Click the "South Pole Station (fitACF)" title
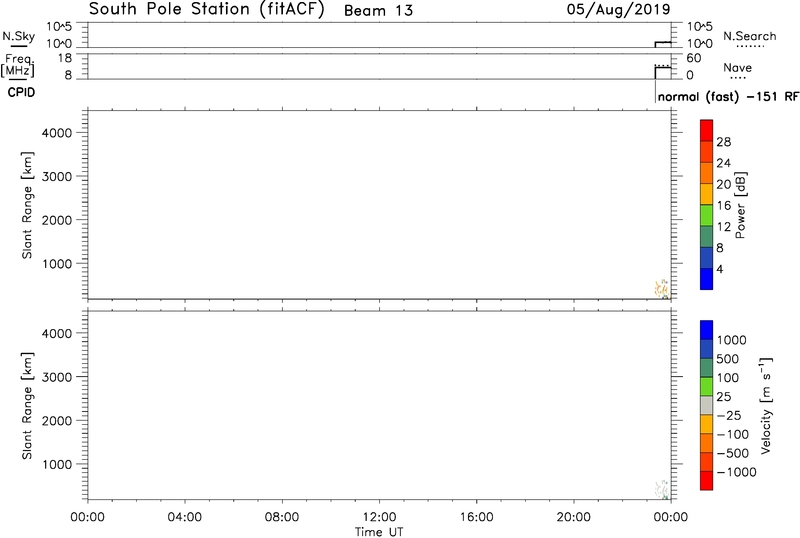The image size is (800, 538). pyautogui.click(x=206, y=9)
